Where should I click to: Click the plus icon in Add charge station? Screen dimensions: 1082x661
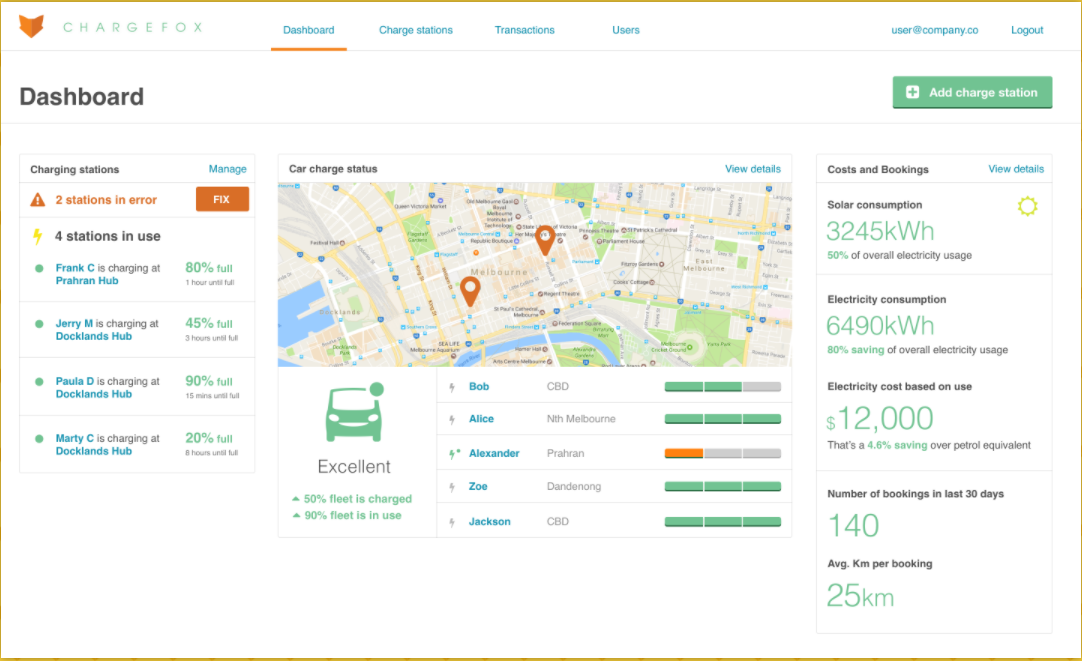(912, 92)
